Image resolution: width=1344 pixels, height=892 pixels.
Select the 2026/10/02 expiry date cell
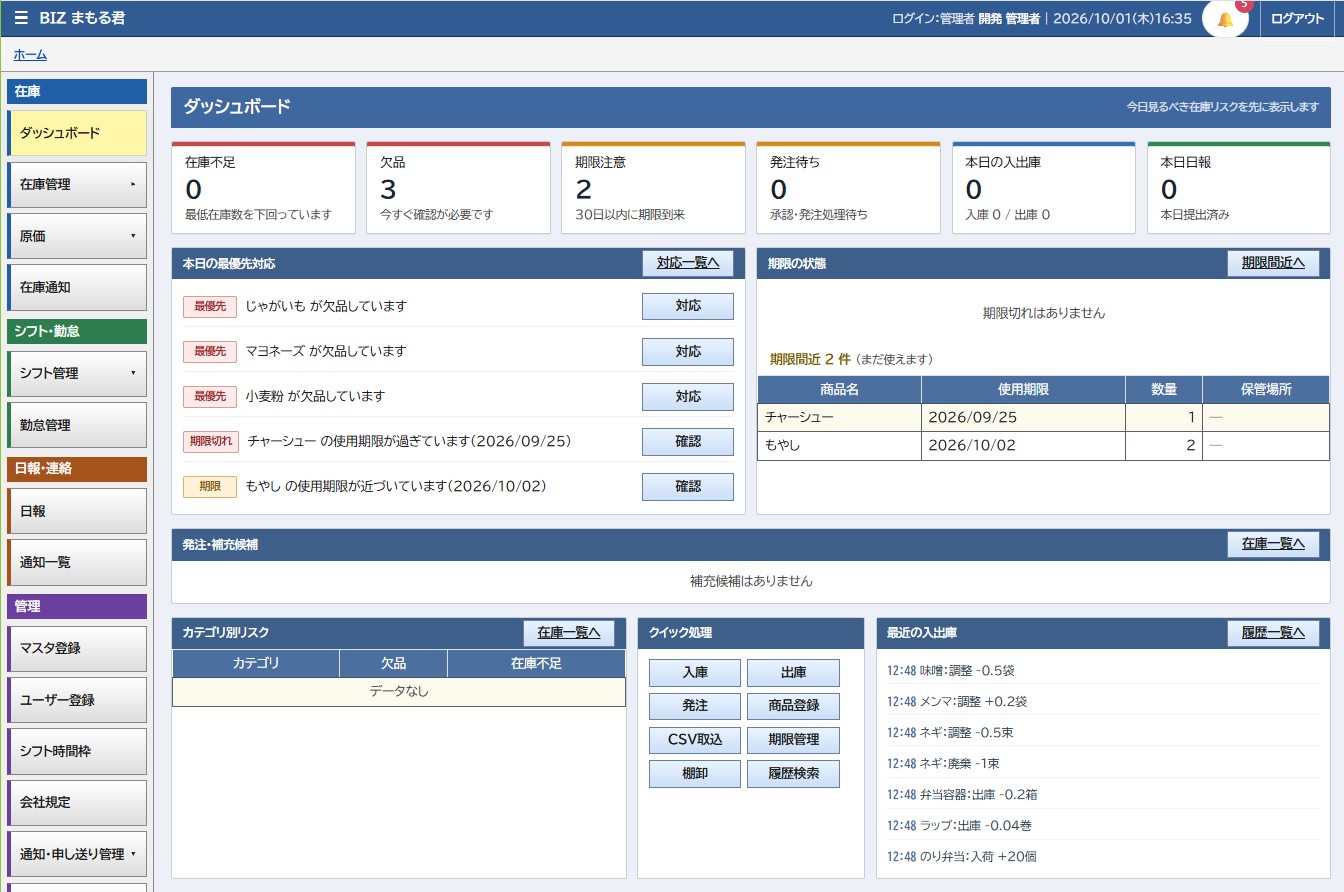coord(1023,446)
